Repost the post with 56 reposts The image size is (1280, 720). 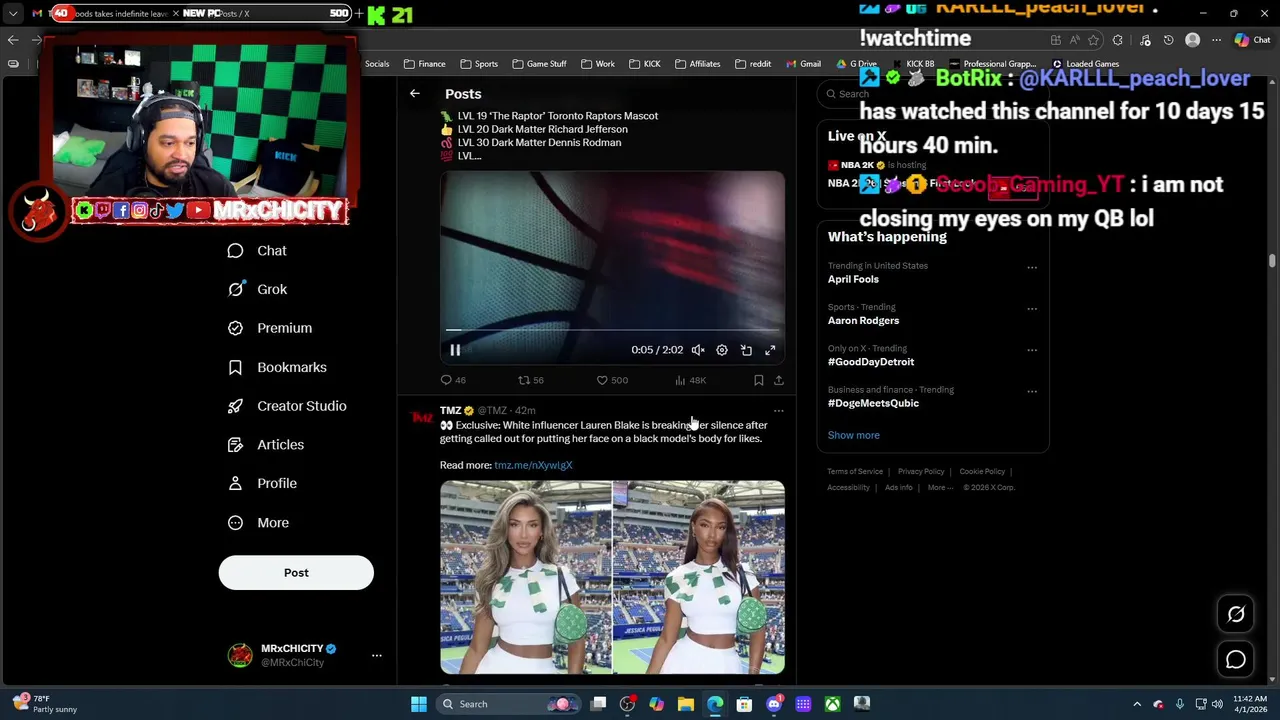(530, 380)
